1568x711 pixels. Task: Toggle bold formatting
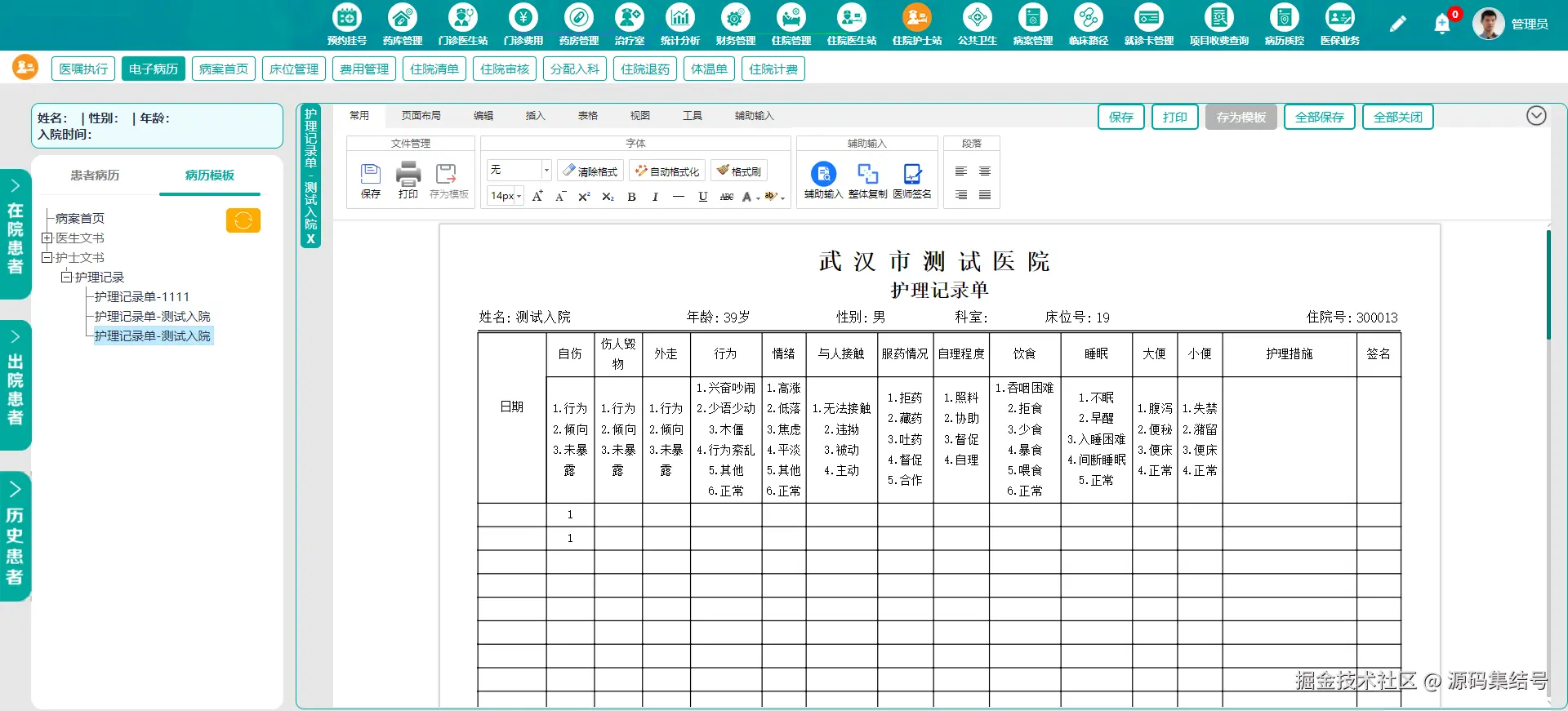click(631, 196)
